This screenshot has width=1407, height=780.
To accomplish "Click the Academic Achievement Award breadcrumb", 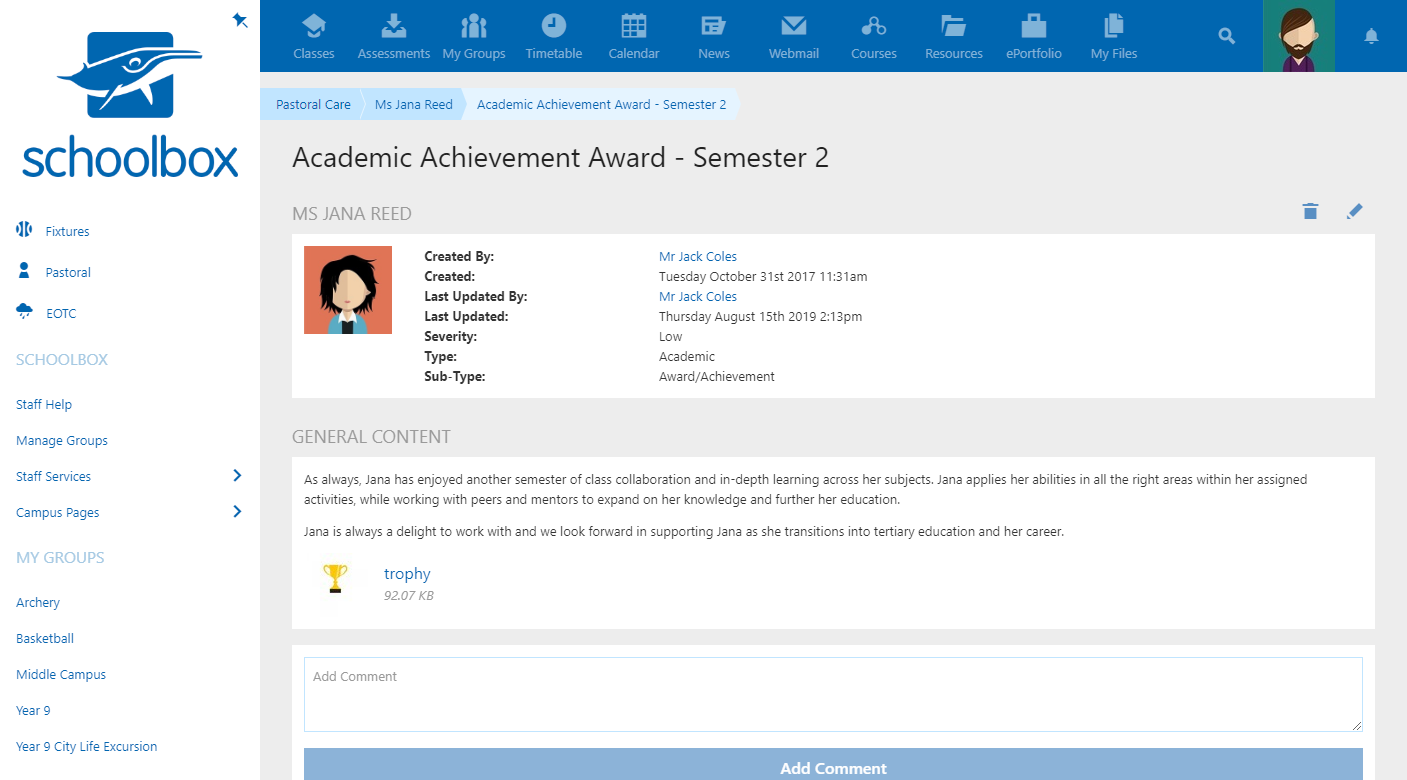I will 602,104.
